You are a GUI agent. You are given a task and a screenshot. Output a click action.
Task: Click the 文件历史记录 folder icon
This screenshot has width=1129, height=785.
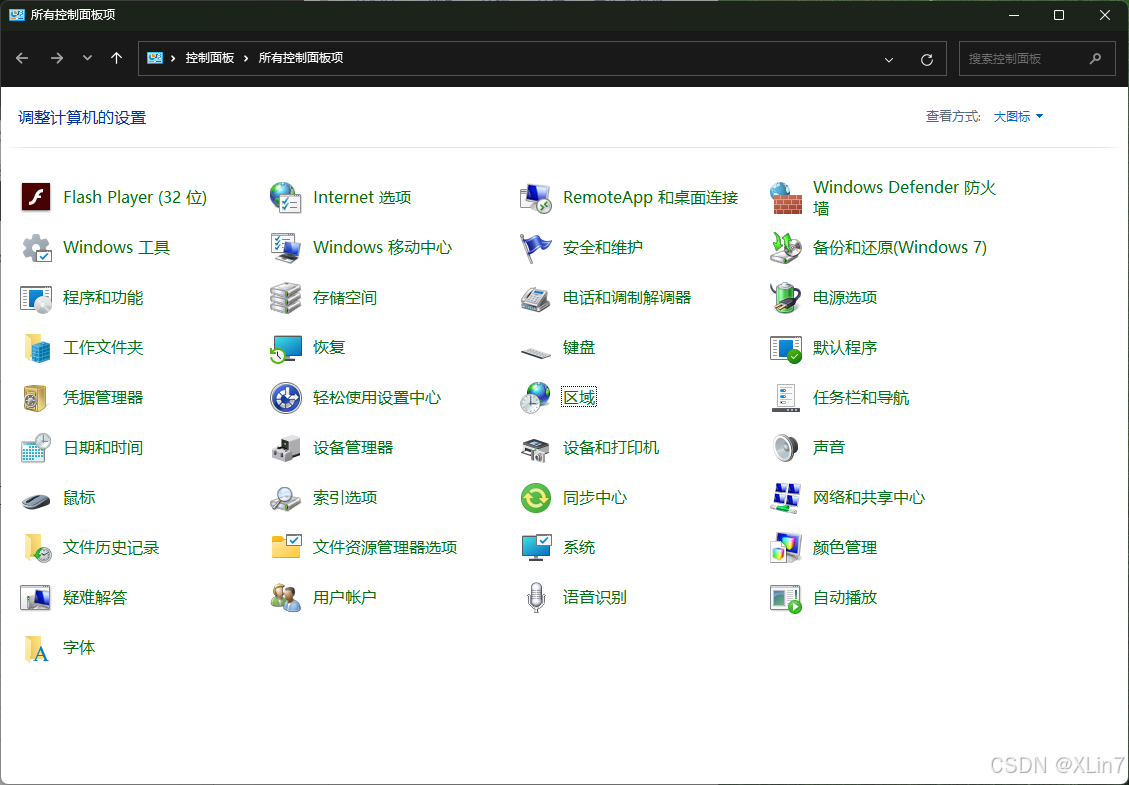(x=36, y=548)
